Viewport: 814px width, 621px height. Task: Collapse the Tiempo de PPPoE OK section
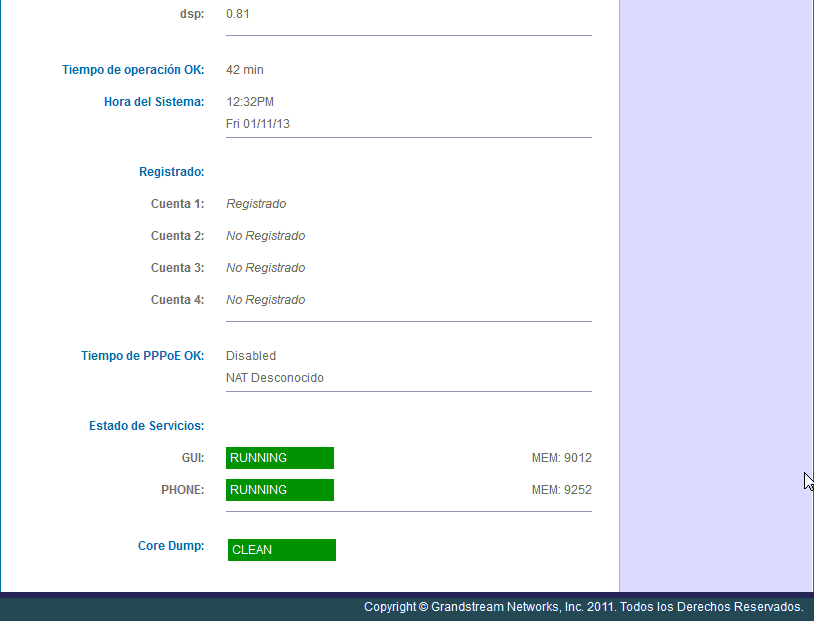point(143,355)
